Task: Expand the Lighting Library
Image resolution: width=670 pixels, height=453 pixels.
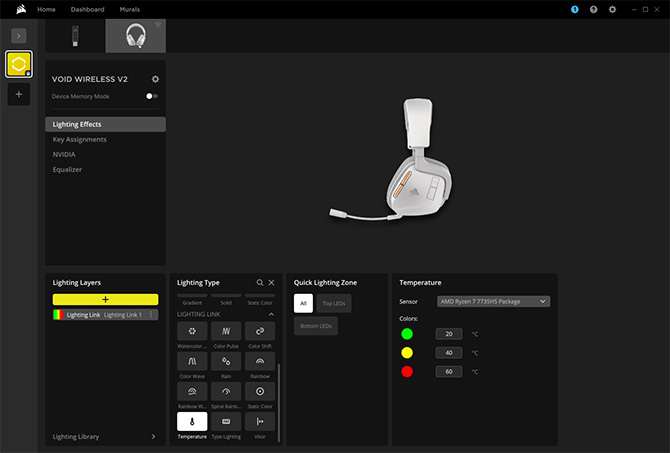Action: click(106, 436)
